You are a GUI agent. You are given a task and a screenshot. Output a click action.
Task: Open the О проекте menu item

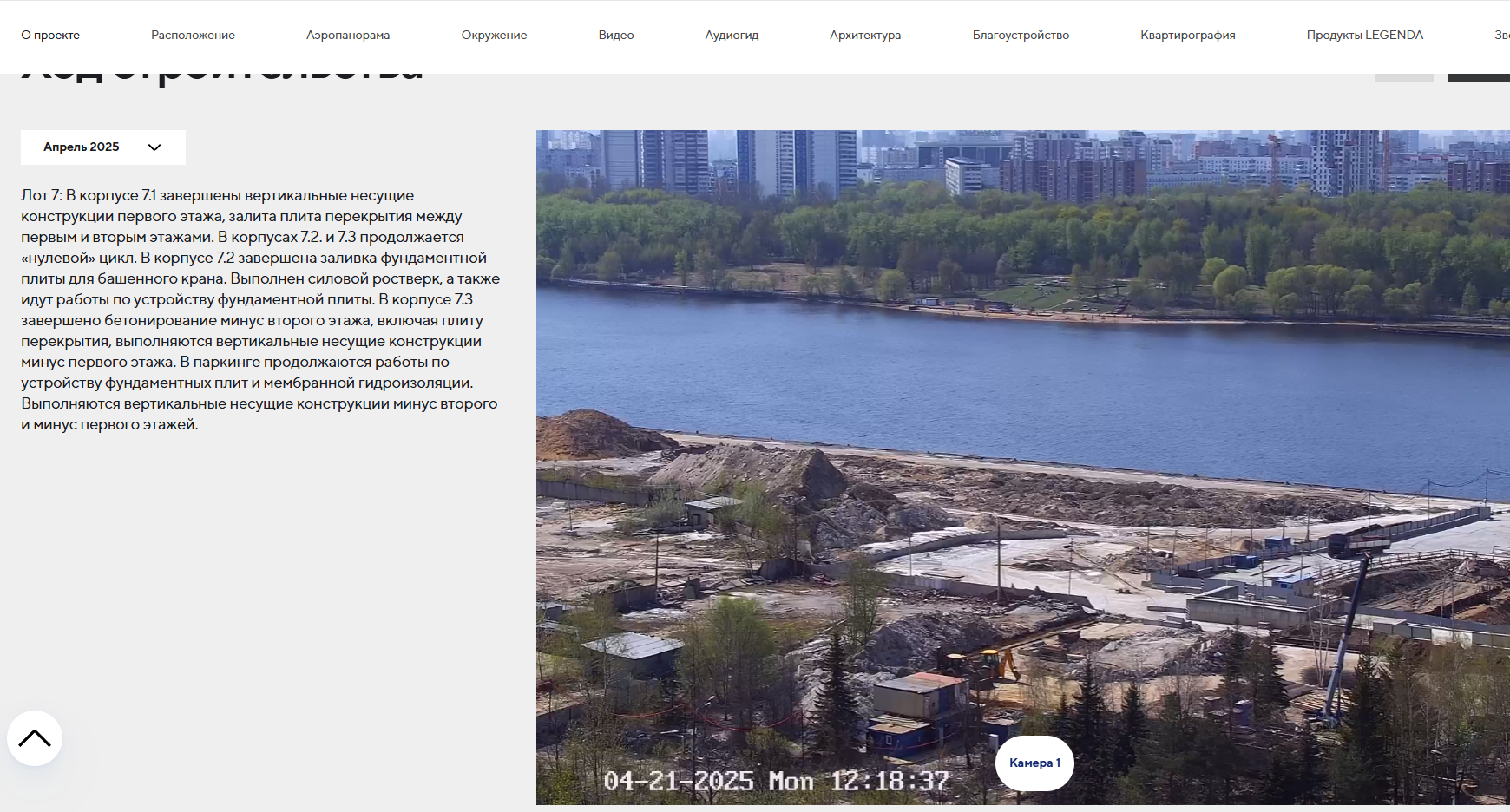[50, 36]
